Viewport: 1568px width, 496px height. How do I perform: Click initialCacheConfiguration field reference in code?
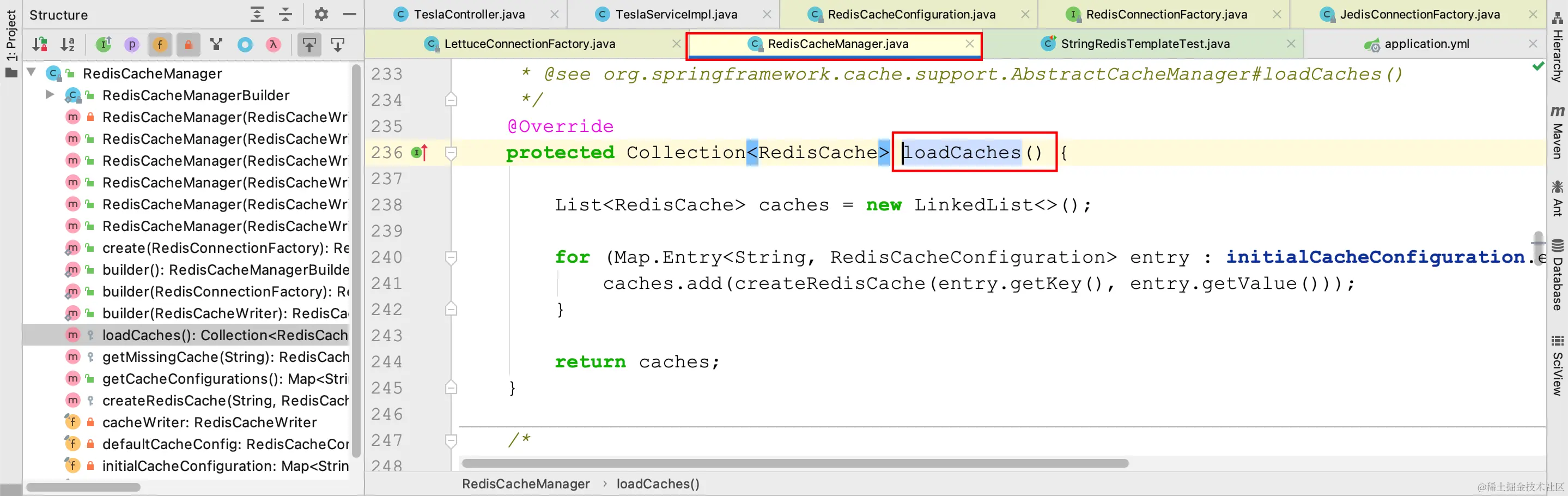tap(1375, 257)
